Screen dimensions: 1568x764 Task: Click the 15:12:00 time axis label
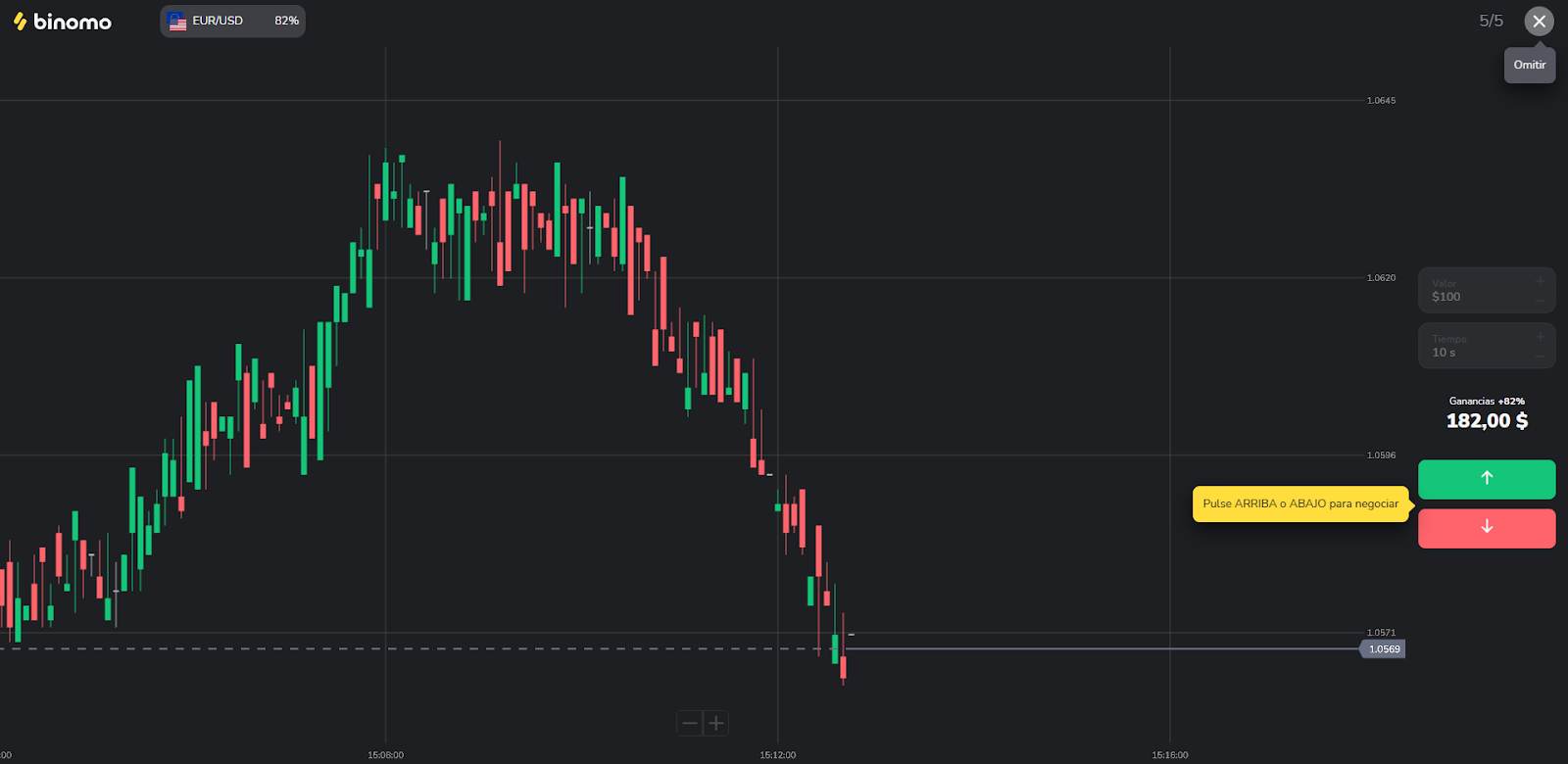coord(778,755)
